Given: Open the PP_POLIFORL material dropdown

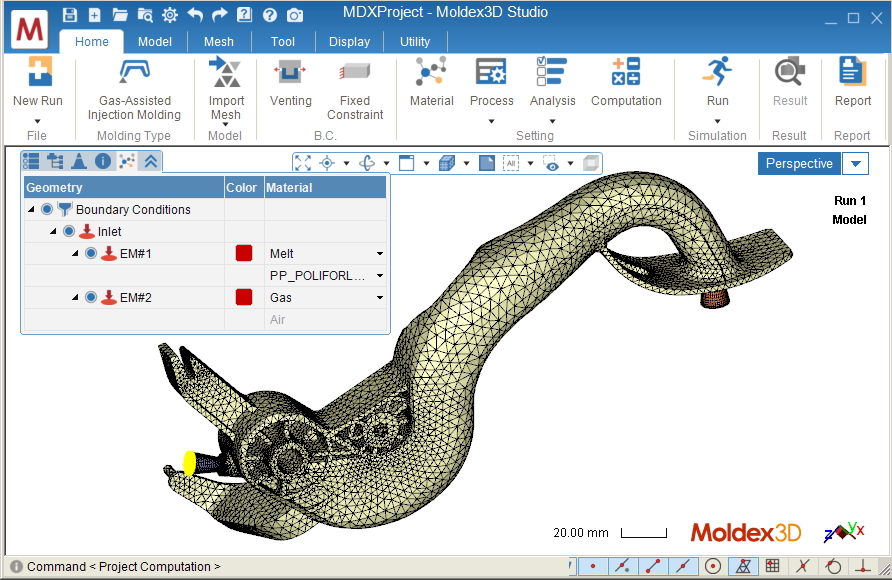Looking at the screenshot, I should (379, 276).
